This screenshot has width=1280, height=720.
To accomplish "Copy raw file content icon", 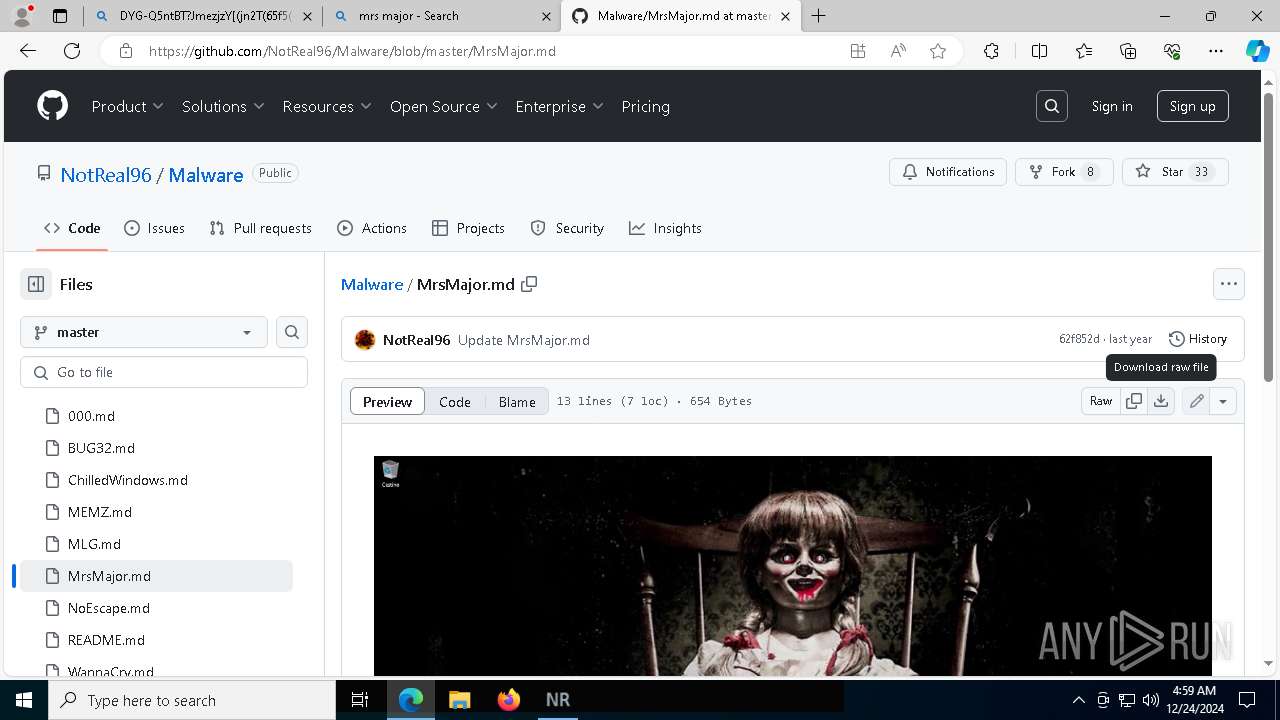I will coord(1134,401).
